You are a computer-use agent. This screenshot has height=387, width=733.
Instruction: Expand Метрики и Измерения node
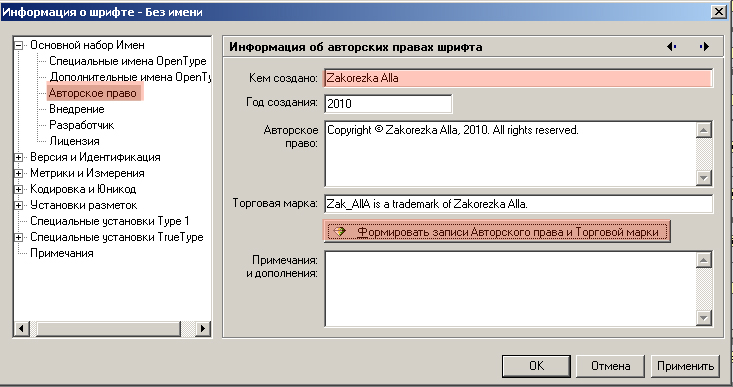(x=19, y=173)
